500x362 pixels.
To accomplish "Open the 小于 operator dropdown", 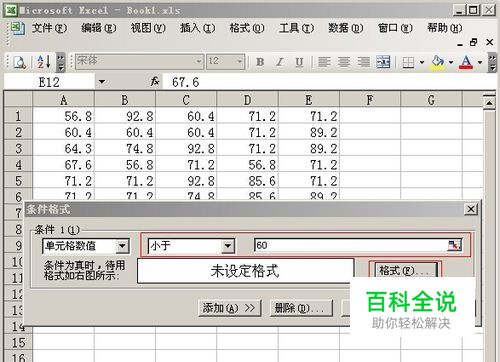I will 228,246.
